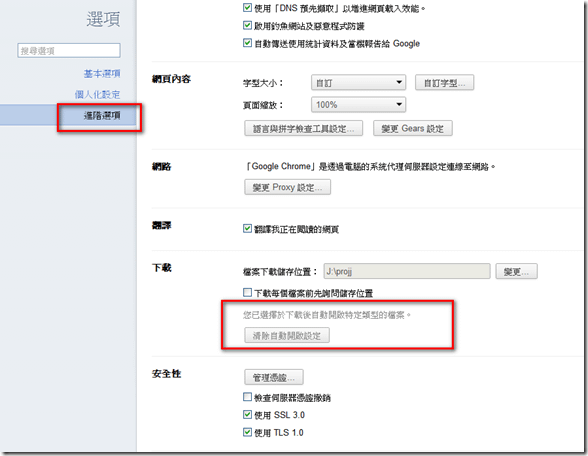588x456 pixels.
Task: Expand the page zoom 100% dropdown
Action: (x=358, y=105)
